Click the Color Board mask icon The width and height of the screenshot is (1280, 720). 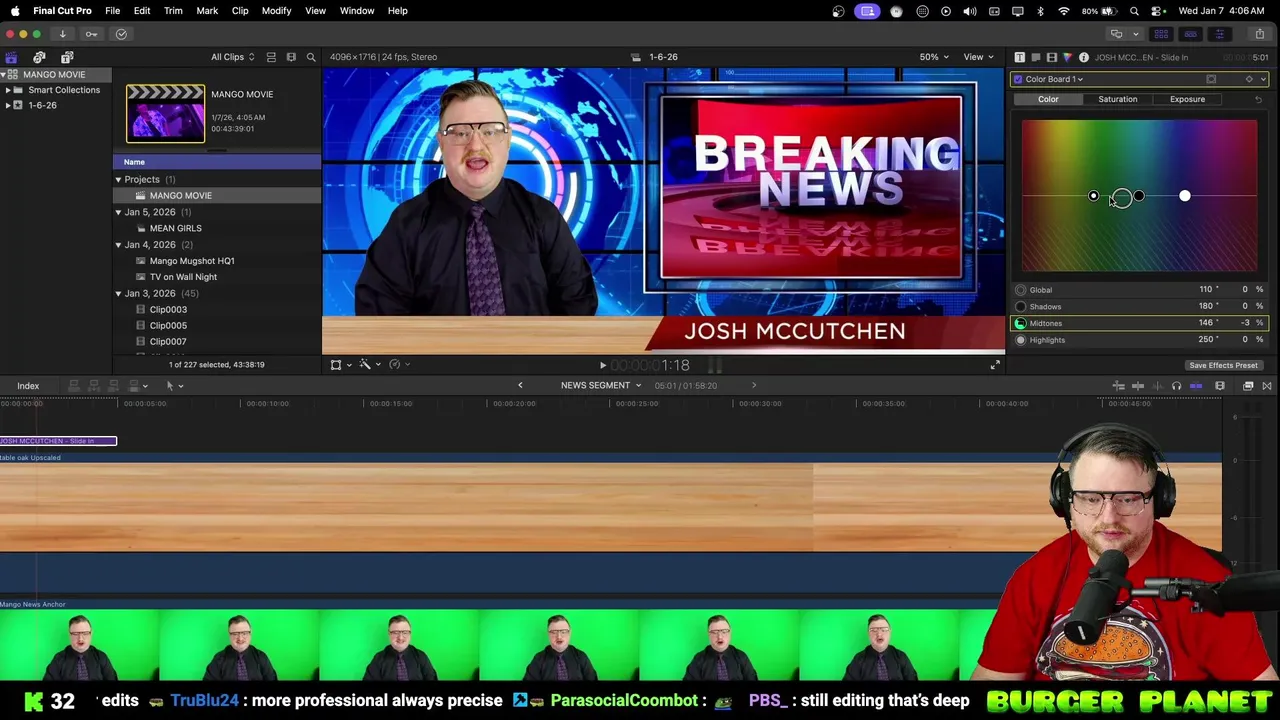click(1211, 79)
